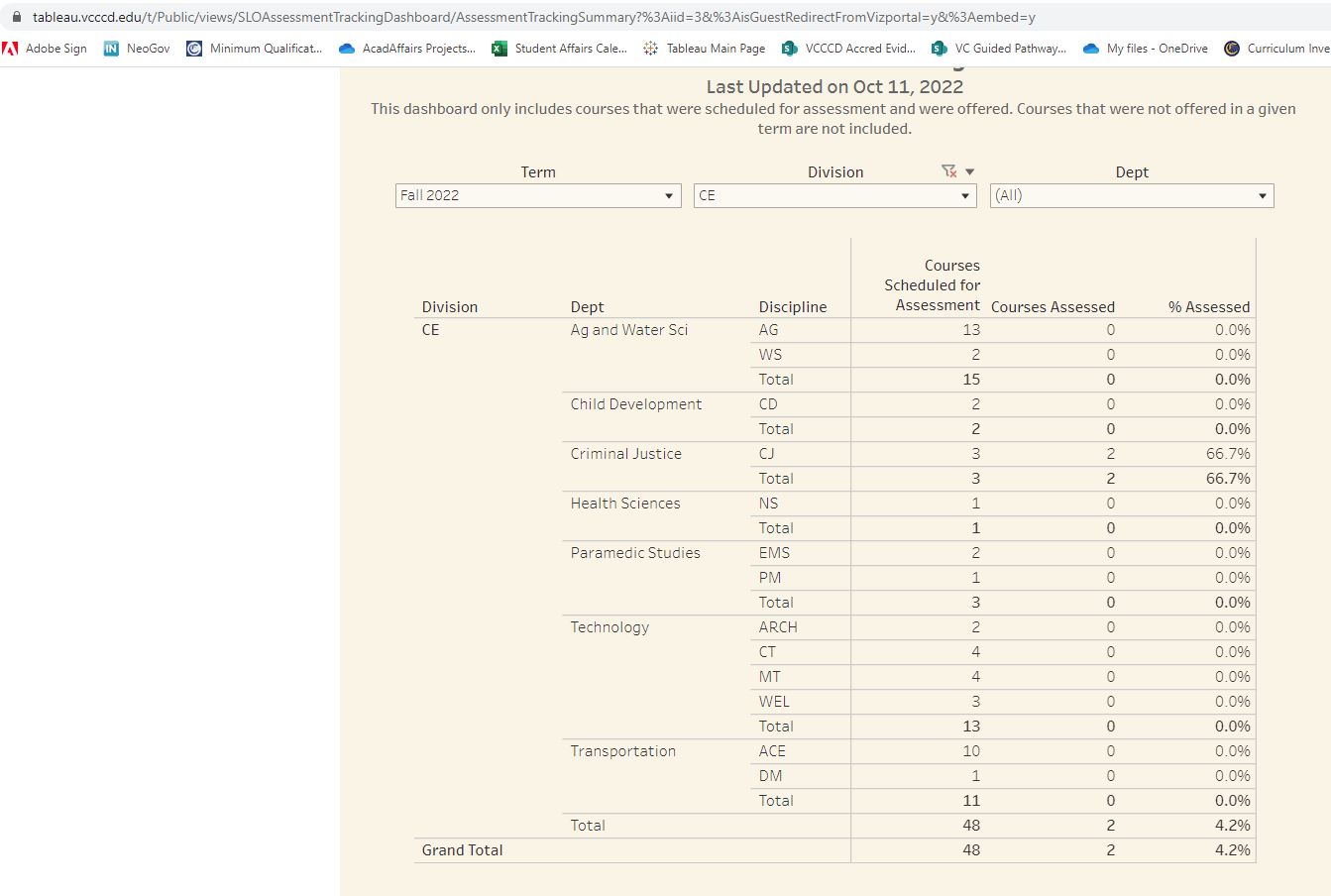
Task: Click the Adobe Sign bookmark icon
Action: [11, 49]
